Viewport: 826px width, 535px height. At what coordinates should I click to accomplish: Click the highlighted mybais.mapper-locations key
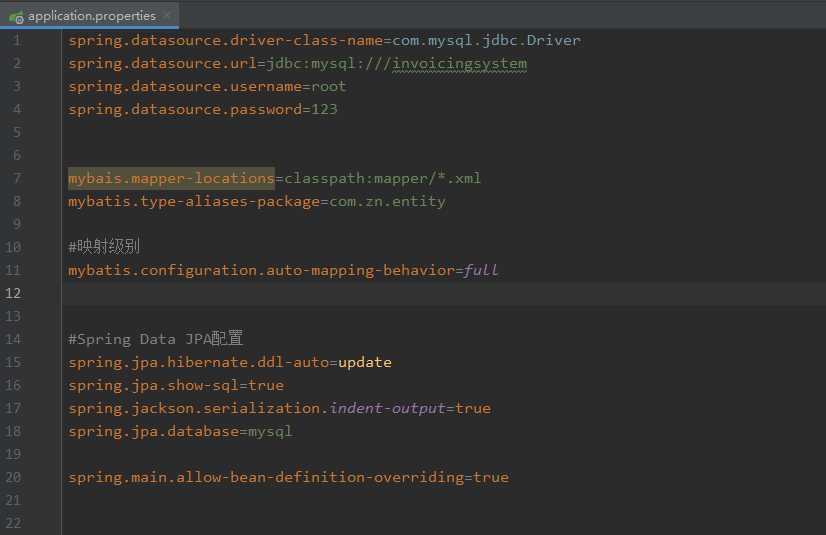(171, 179)
